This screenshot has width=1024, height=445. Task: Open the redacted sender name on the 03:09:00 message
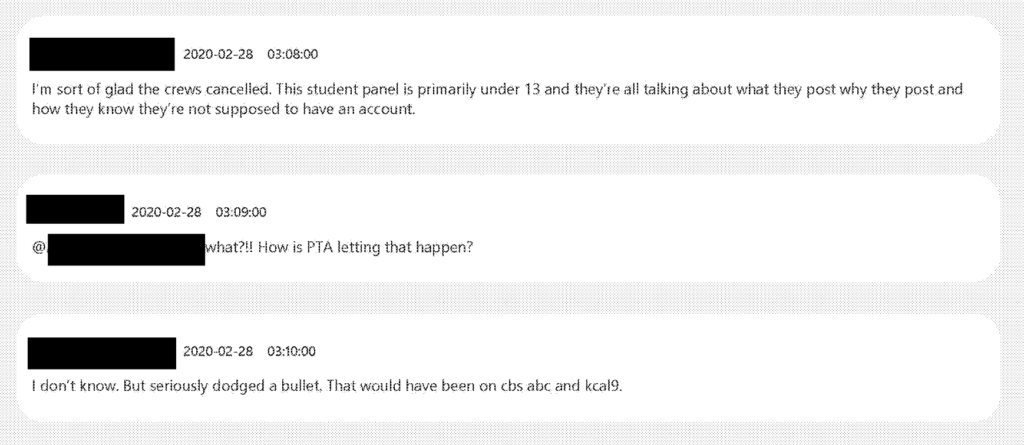coord(75,211)
